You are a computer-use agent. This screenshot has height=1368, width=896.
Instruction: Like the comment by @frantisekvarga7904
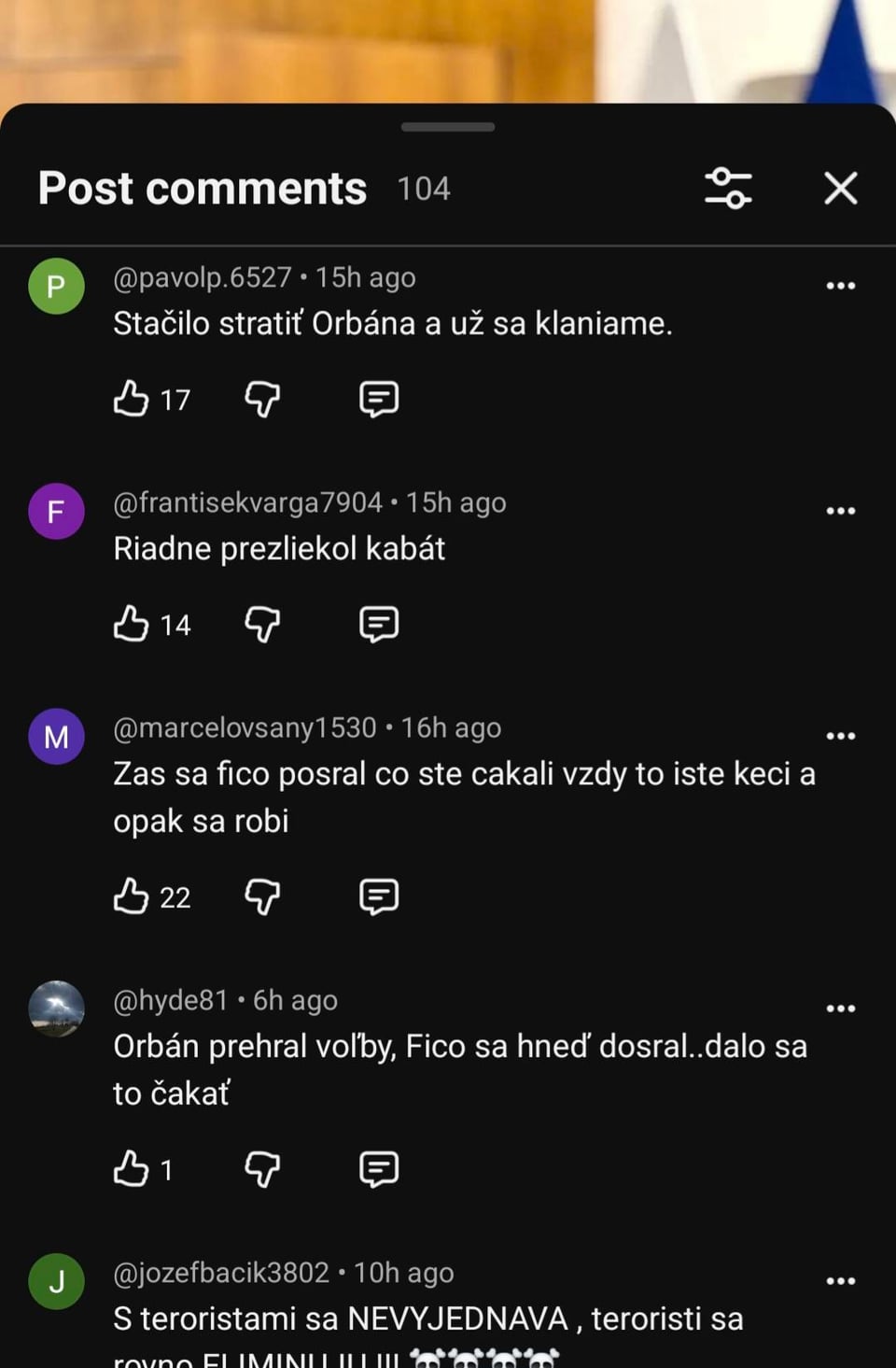(x=132, y=624)
